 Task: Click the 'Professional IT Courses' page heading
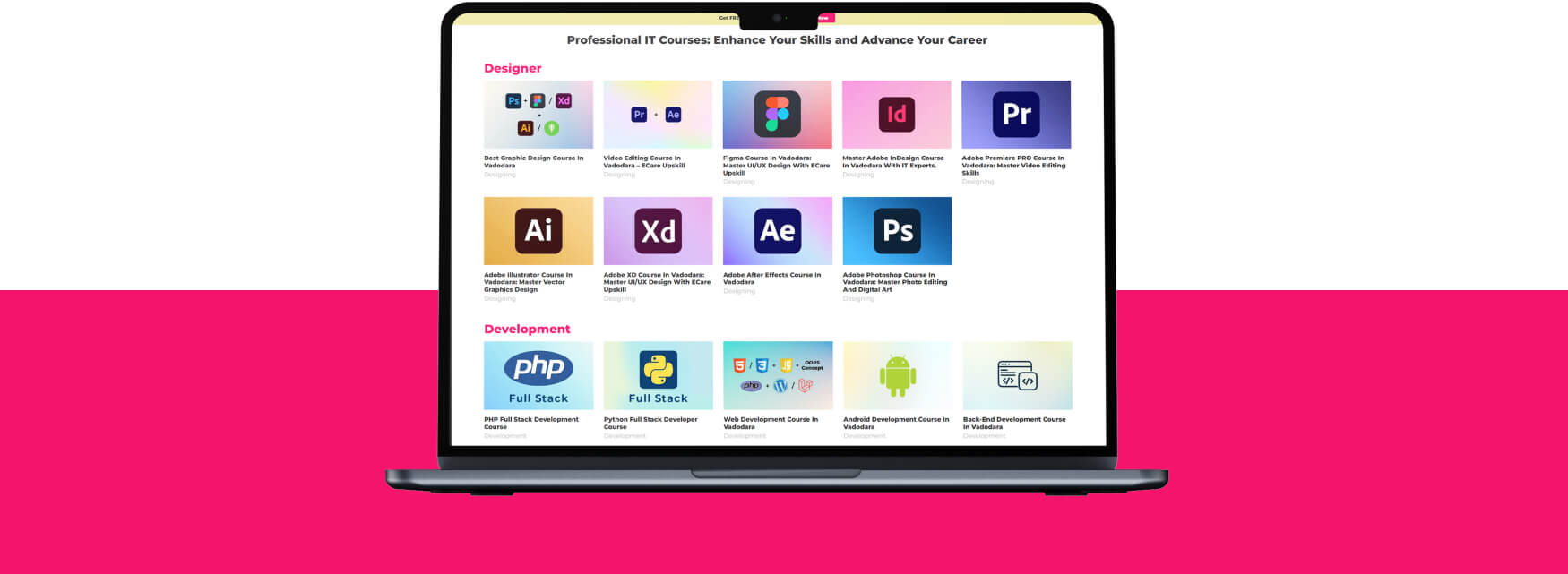pyautogui.click(x=777, y=40)
